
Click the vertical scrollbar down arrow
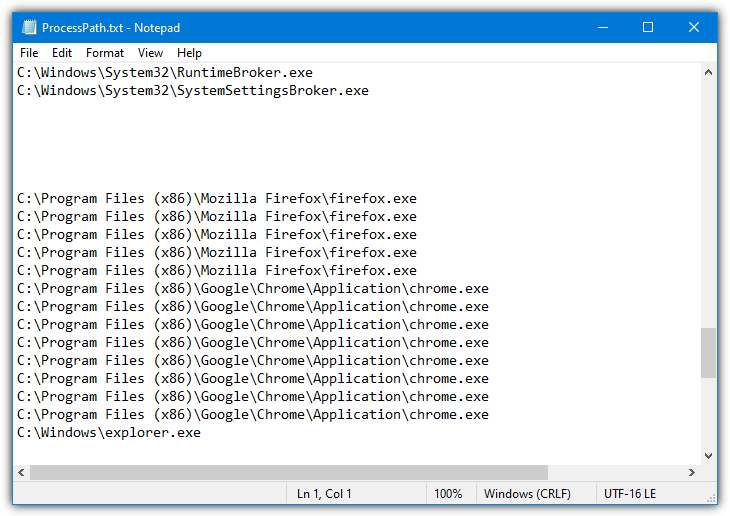click(x=709, y=456)
